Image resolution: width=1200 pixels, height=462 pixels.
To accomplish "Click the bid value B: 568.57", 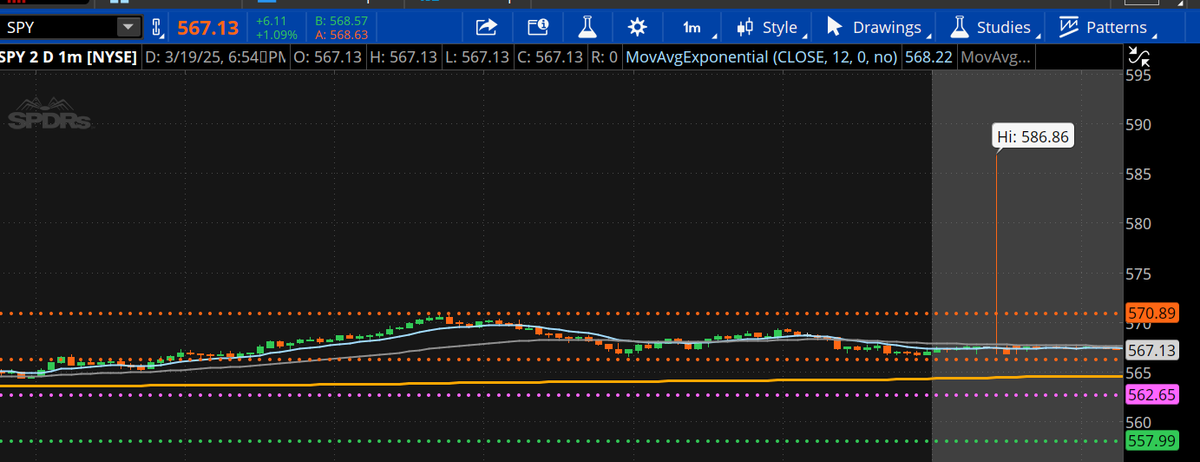I will pos(341,20).
